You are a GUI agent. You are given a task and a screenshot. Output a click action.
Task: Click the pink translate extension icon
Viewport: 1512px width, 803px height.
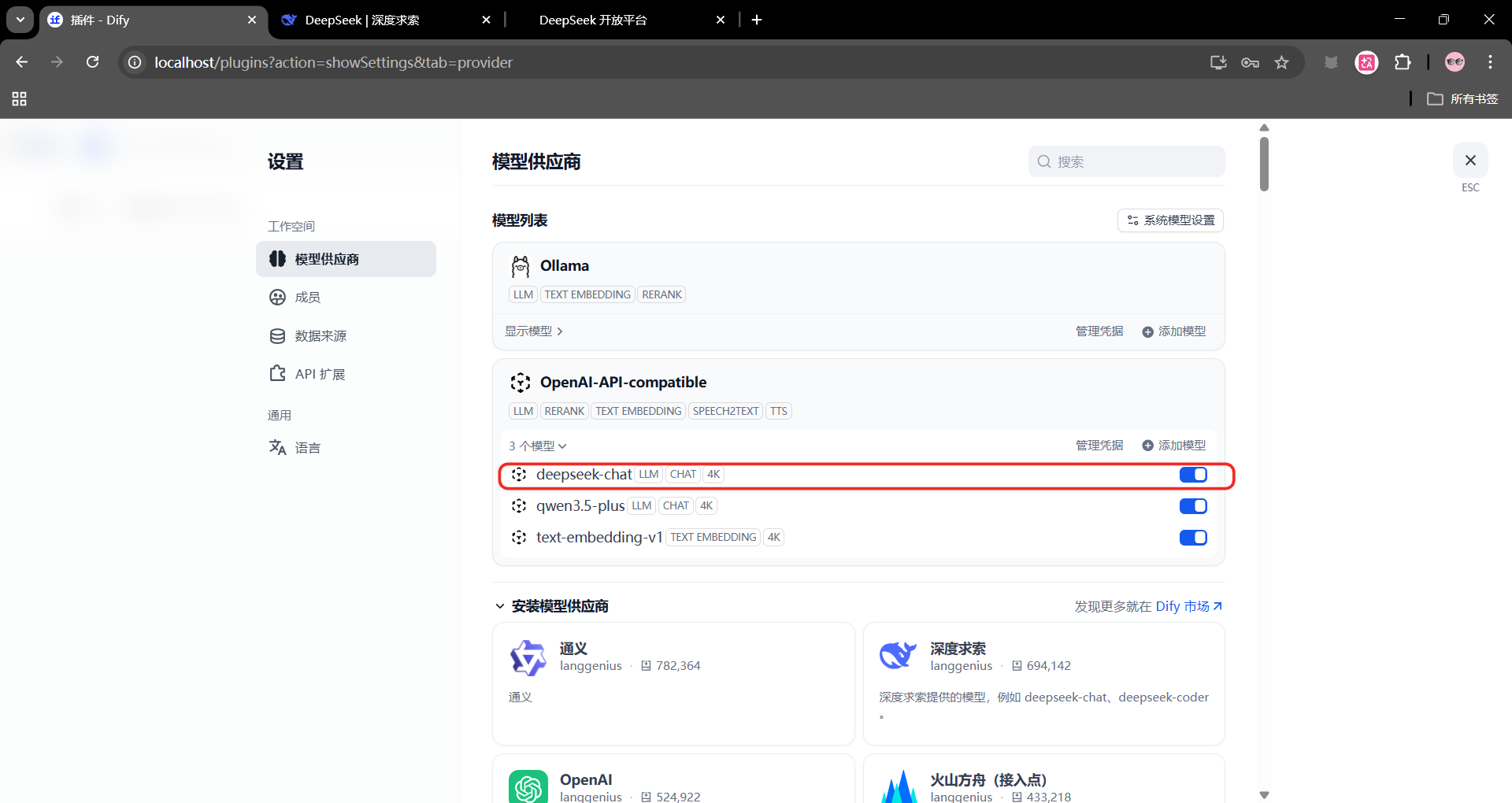point(1366,62)
